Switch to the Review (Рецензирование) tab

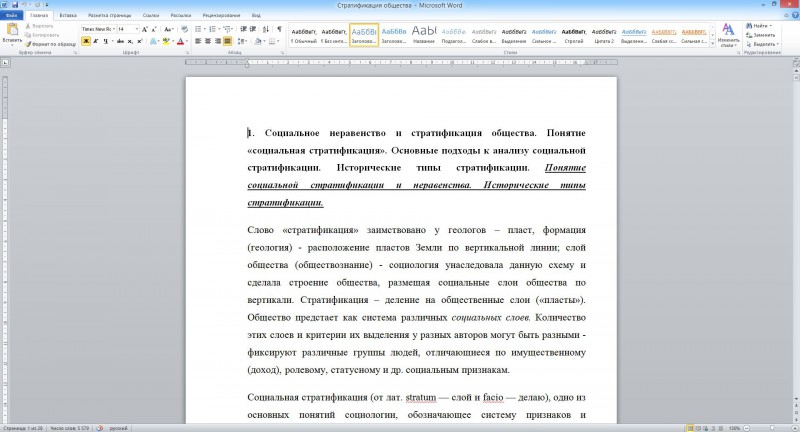[221, 15]
